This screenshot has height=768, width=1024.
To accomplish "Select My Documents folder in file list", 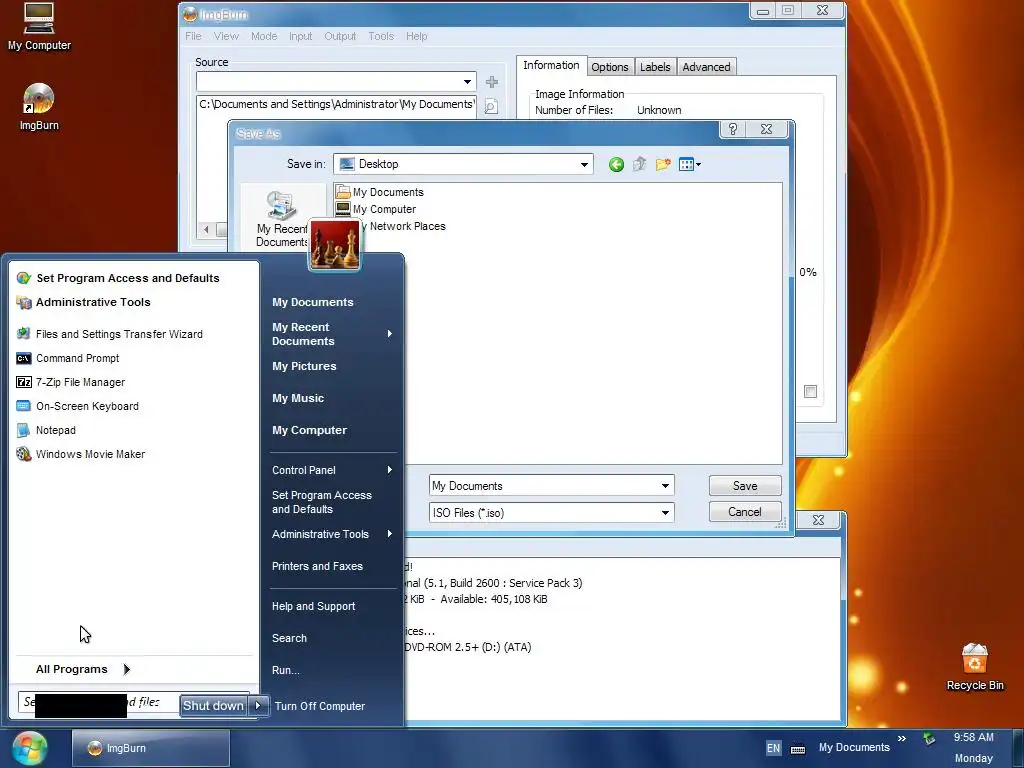I will (379, 192).
